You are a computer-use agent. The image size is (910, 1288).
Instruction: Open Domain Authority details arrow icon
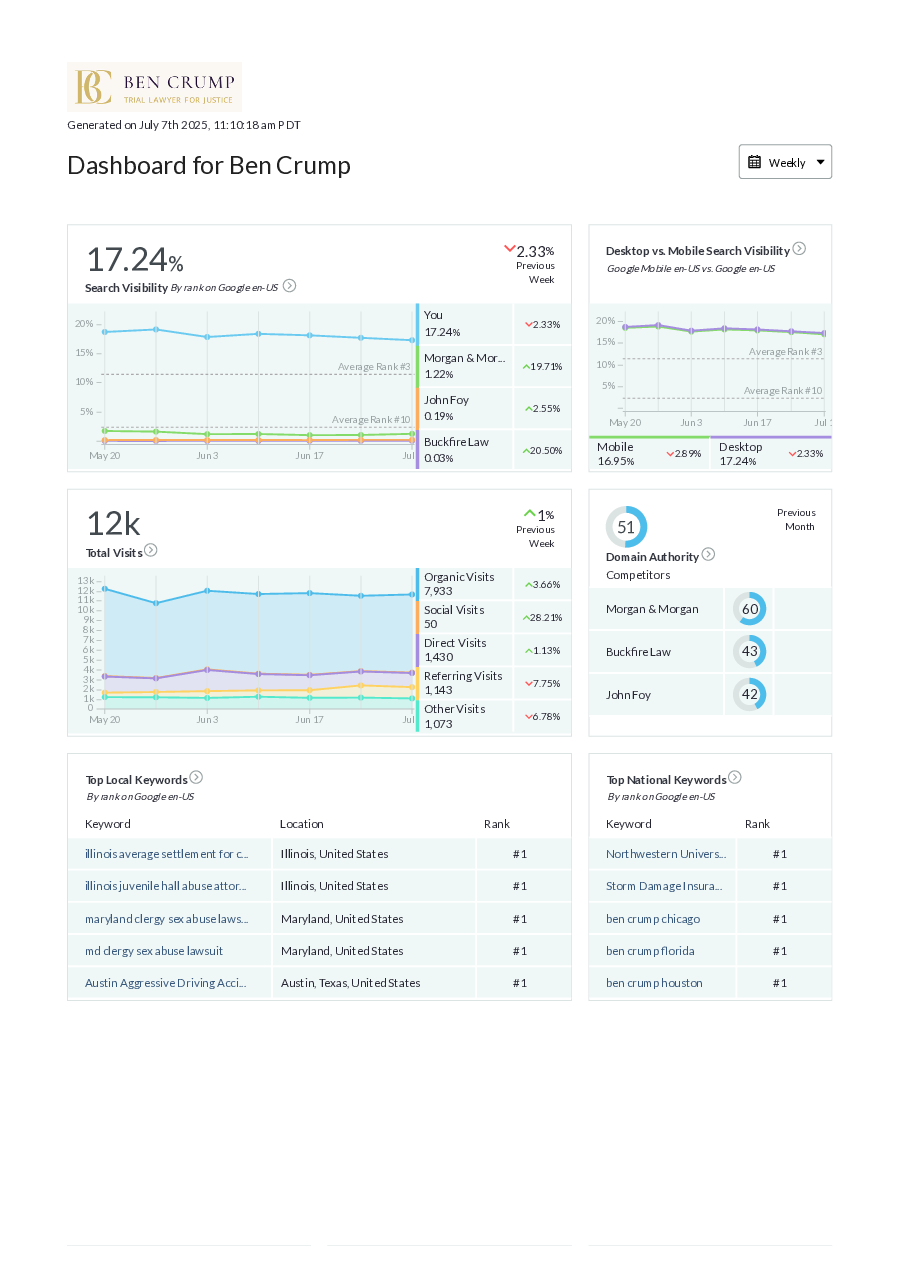coord(708,554)
